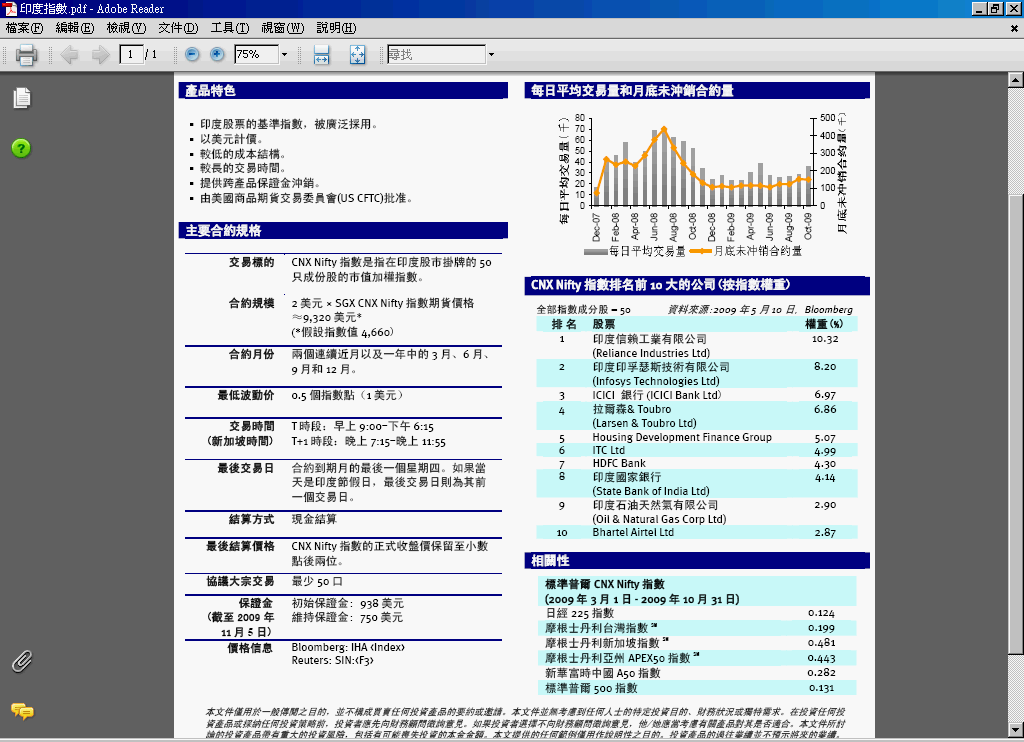Click the vertical scrollbar up arrow
This screenshot has width=1024, height=742.
pos(1015,80)
